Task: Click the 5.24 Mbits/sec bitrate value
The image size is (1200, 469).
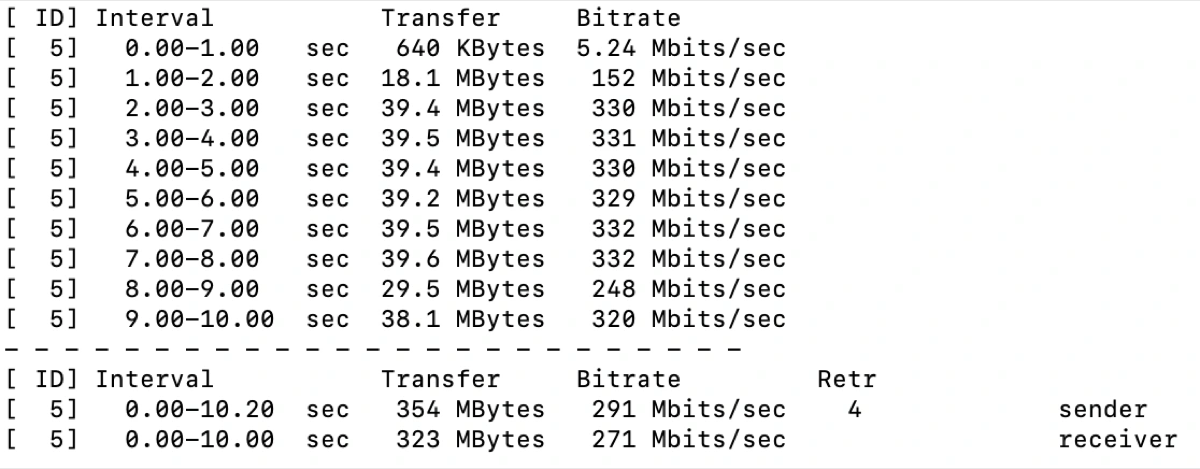Action: point(681,48)
